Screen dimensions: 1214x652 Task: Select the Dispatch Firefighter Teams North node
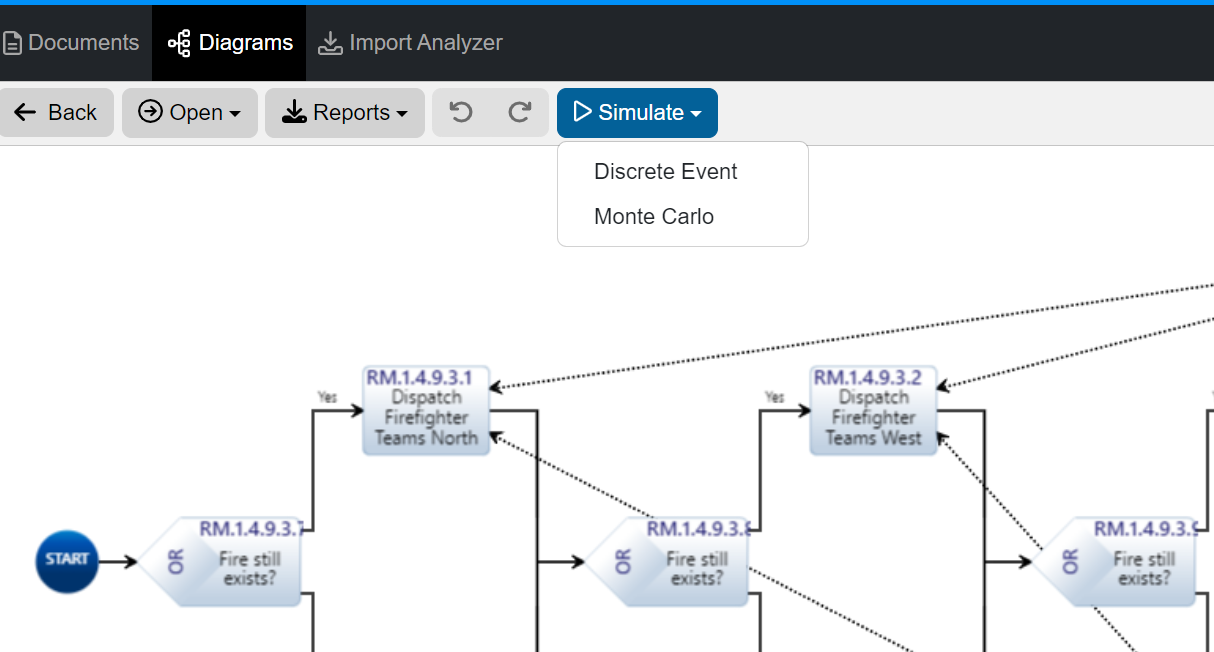[x=426, y=411]
